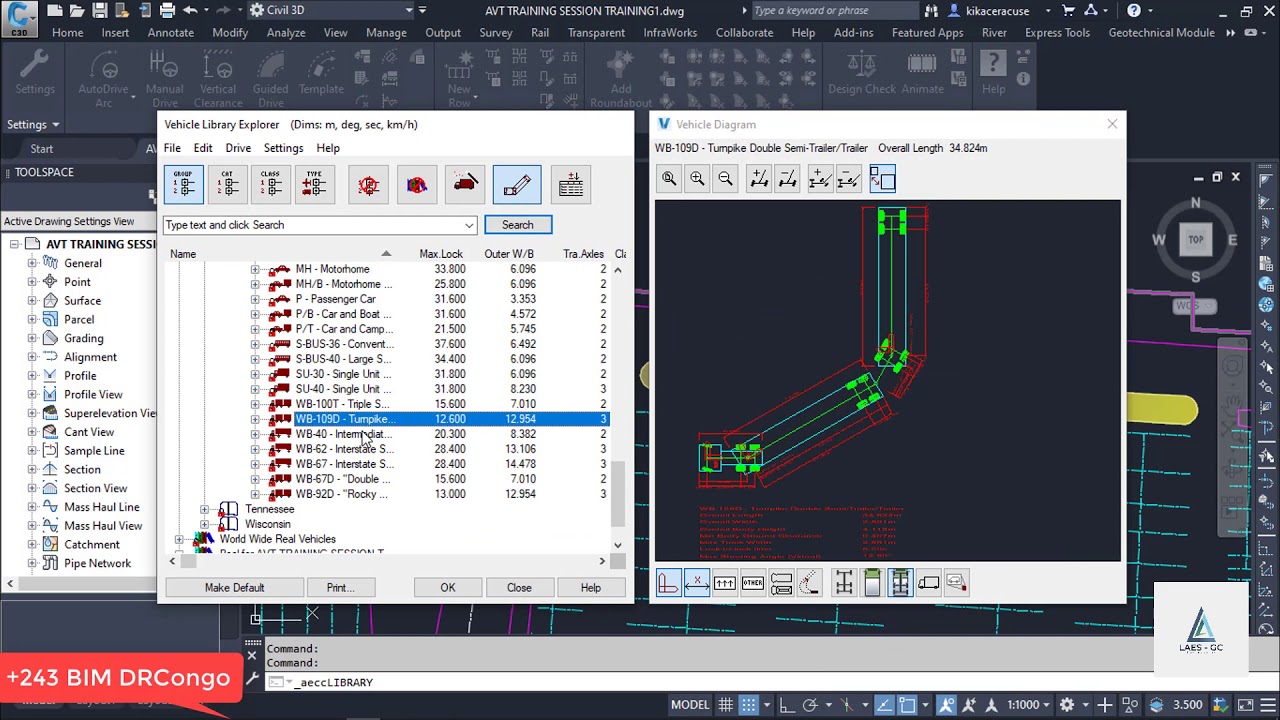1280x720 pixels.
Task: Select the TYPE view icon
Action: pyautogui.click(x=314, y=184)
